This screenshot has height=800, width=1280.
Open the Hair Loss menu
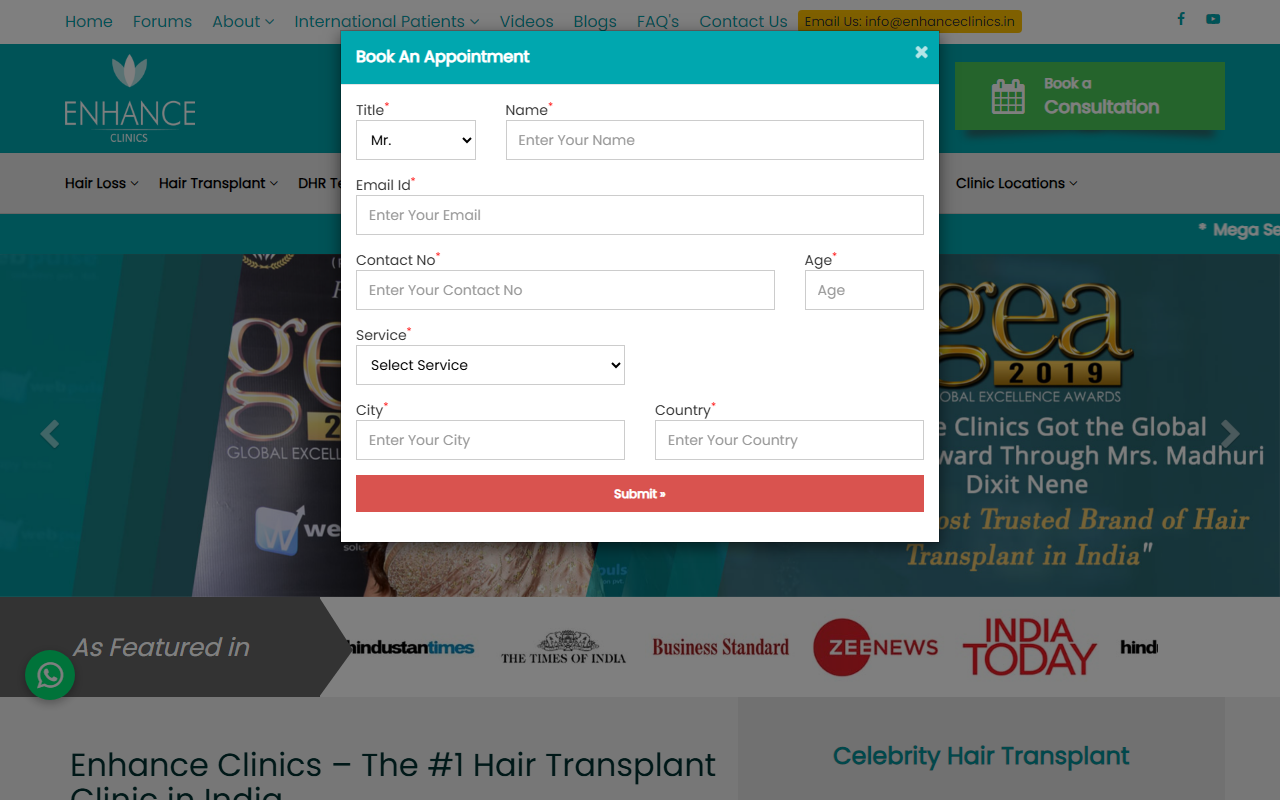pyautogui.click(x=102, y=183)
